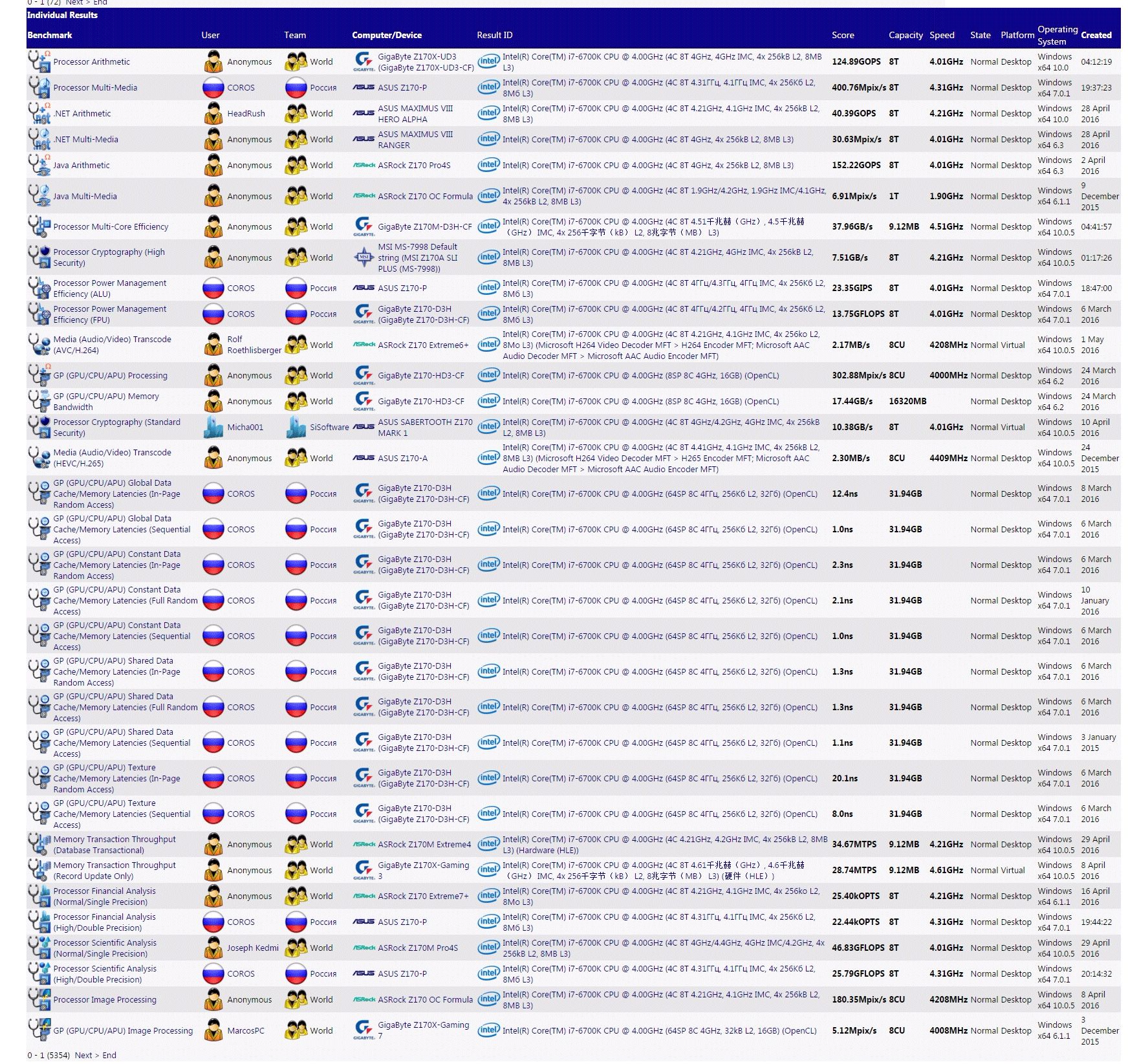Click the Individual Results heading
Image resolution: width=1139 pixels, height=1064 pixels.
click(62, 15)
